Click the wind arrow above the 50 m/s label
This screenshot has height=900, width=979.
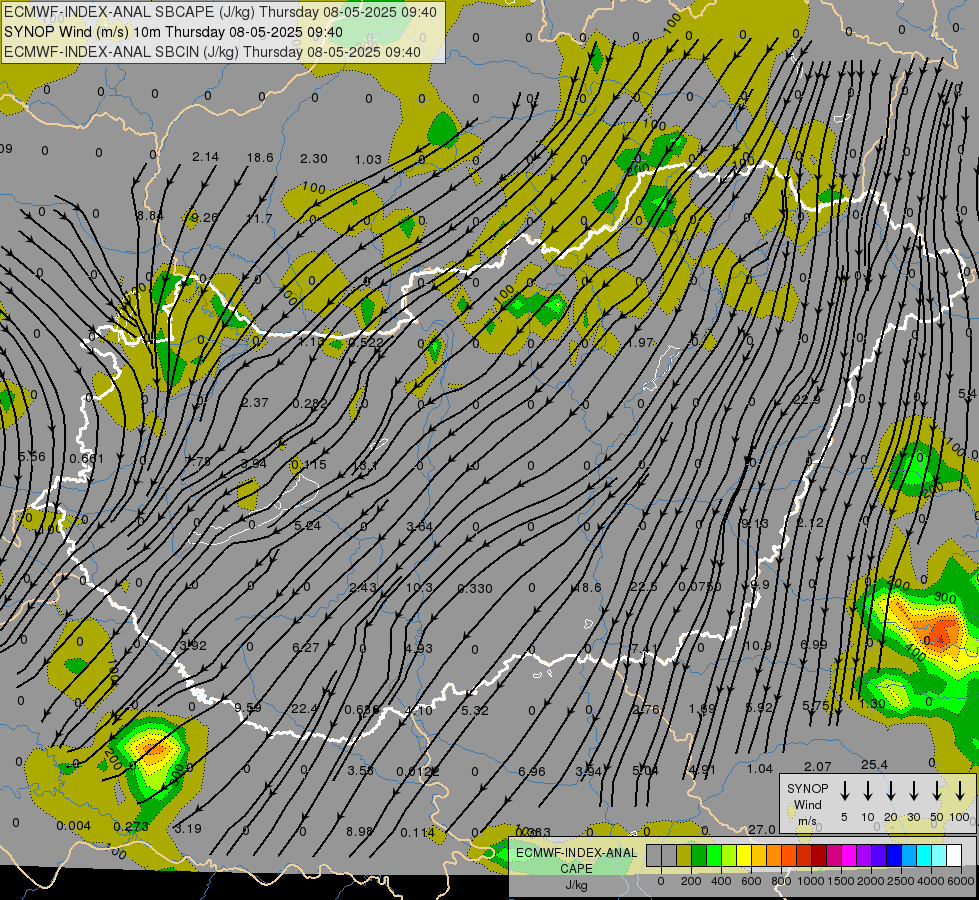937,791
